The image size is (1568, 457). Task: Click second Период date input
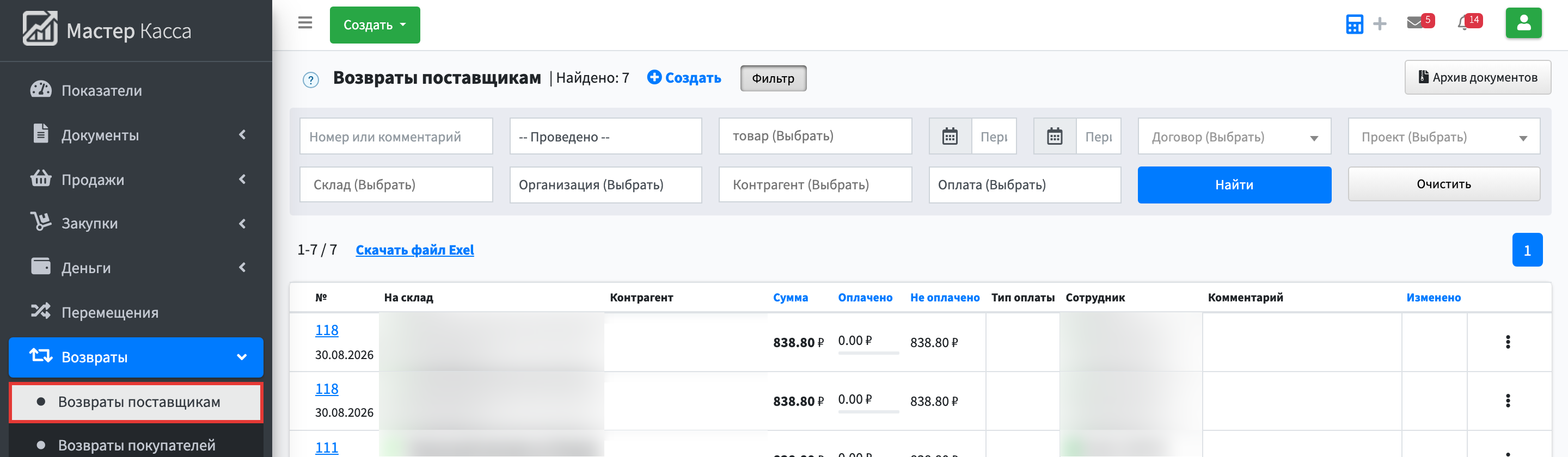pos(1099,137)
